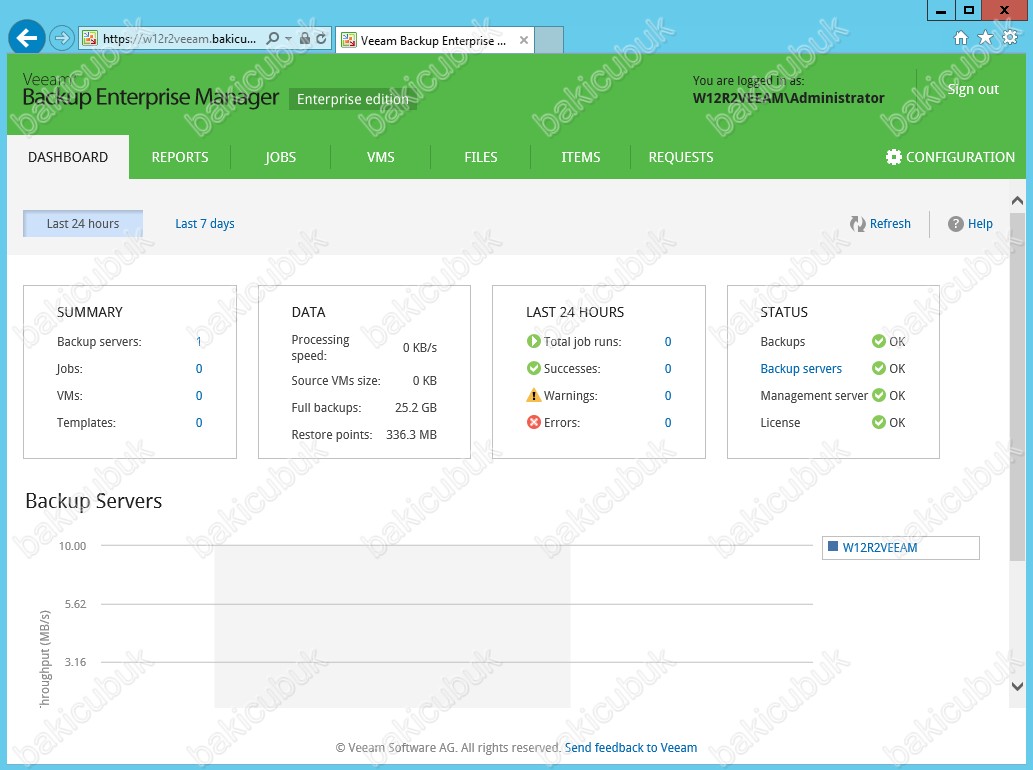This screenshot has width=1033, height=770.
Task: Open the JOBS tab
Action: [281, 157]
